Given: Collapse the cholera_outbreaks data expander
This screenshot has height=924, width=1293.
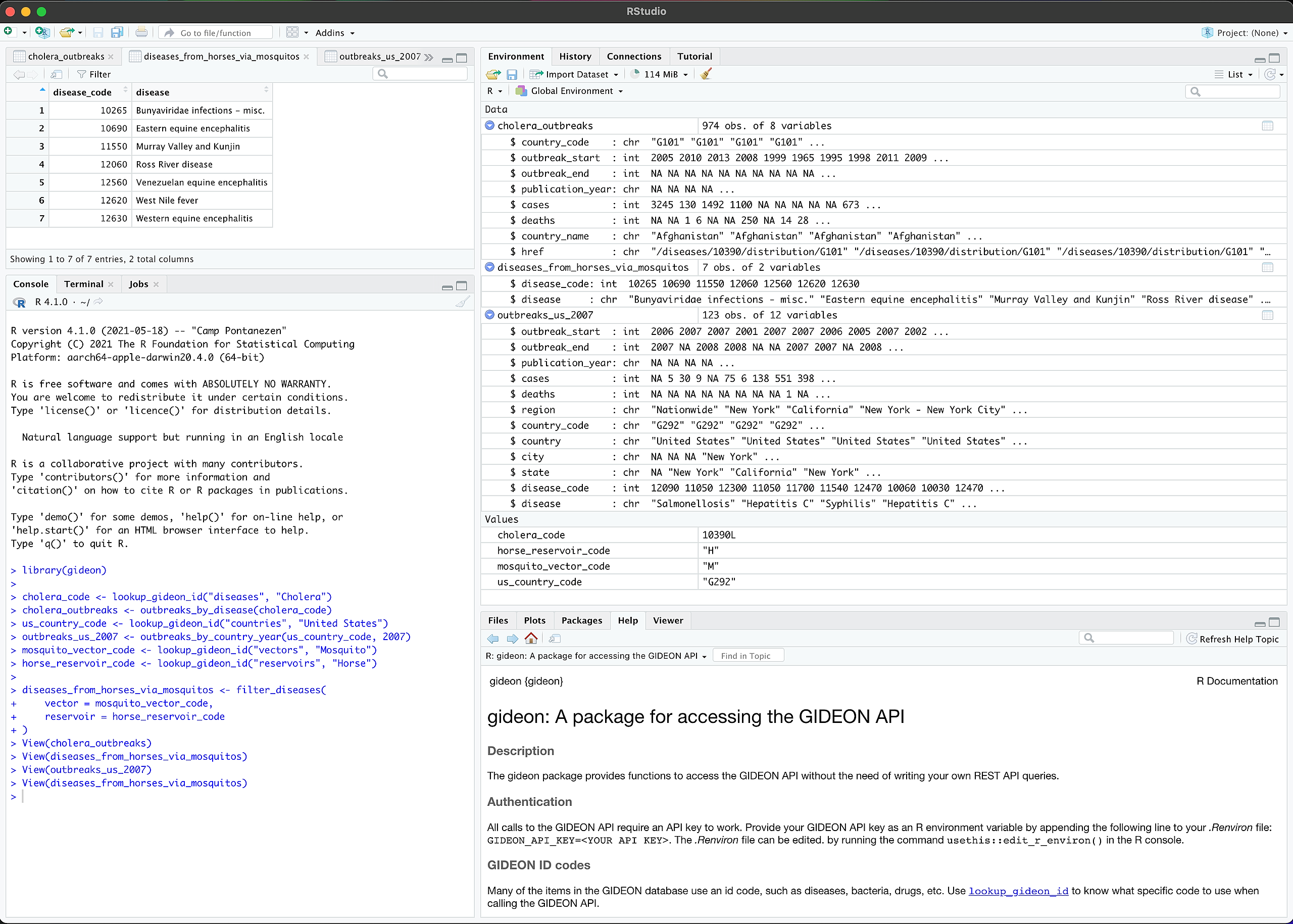Looking at the screenshot, I should [489, 126].
